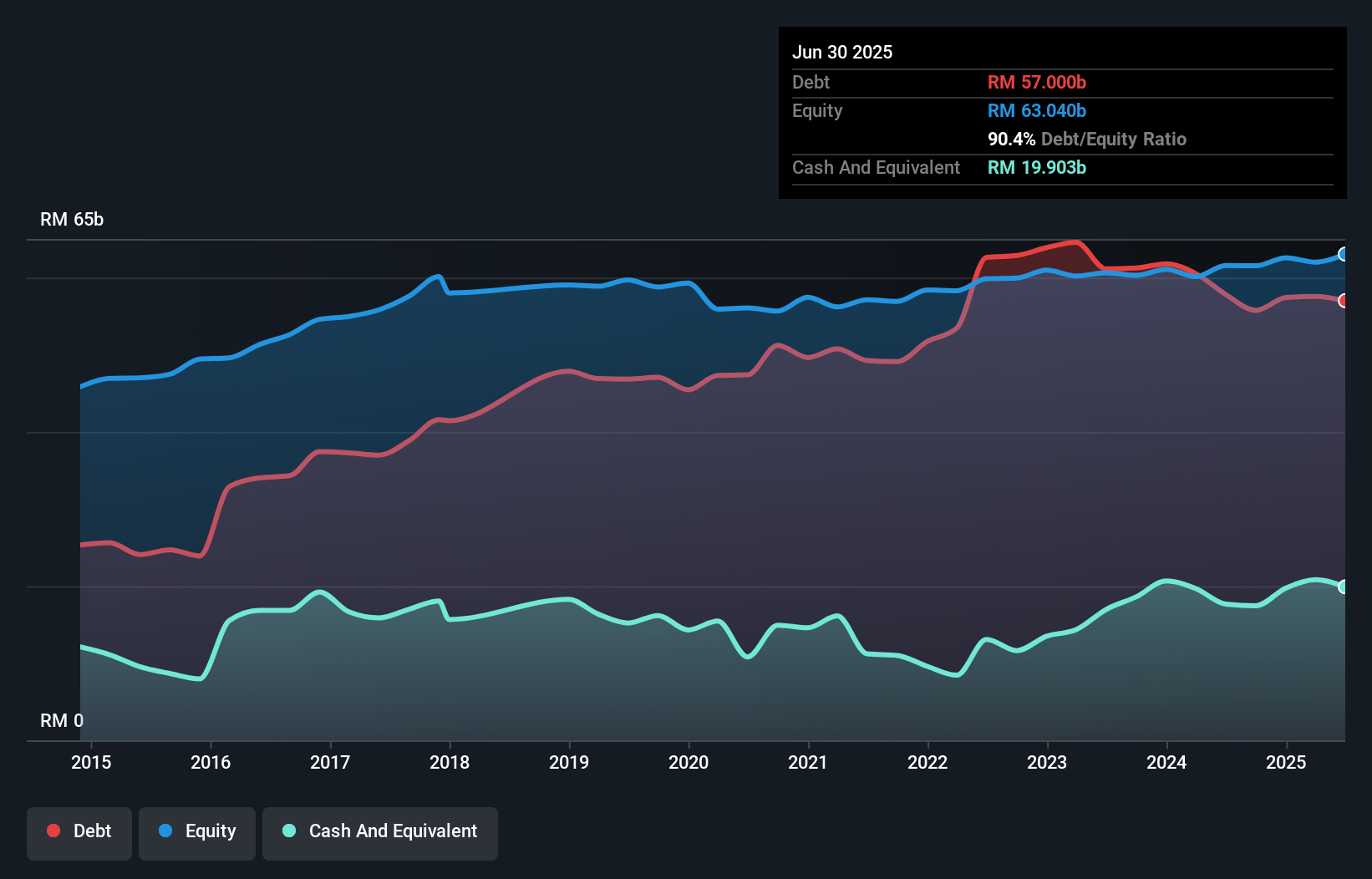The height and width of the screenshot is (879, 1372).
Task: Select the red Debt endpoint marker
Action: click(x=1344, y=301)
